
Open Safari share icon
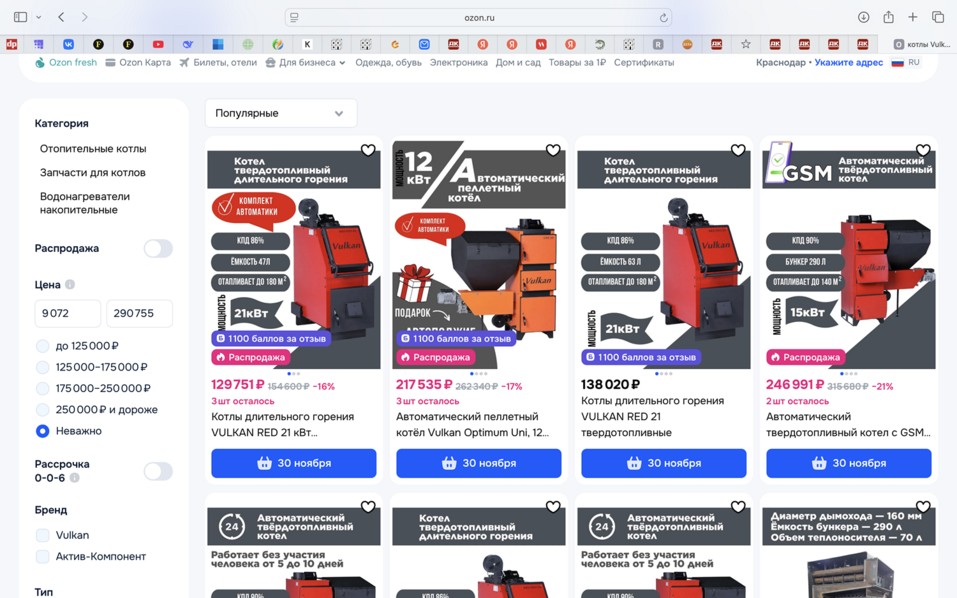click(x=888, y=17)
